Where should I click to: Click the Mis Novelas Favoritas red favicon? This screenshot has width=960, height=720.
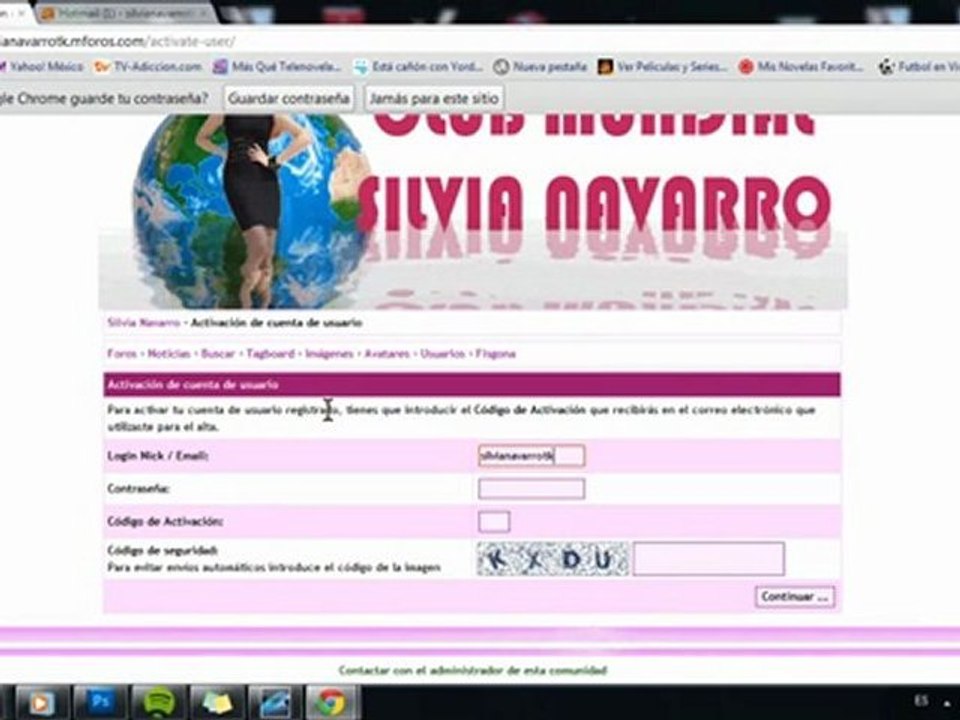pos(746,67)
